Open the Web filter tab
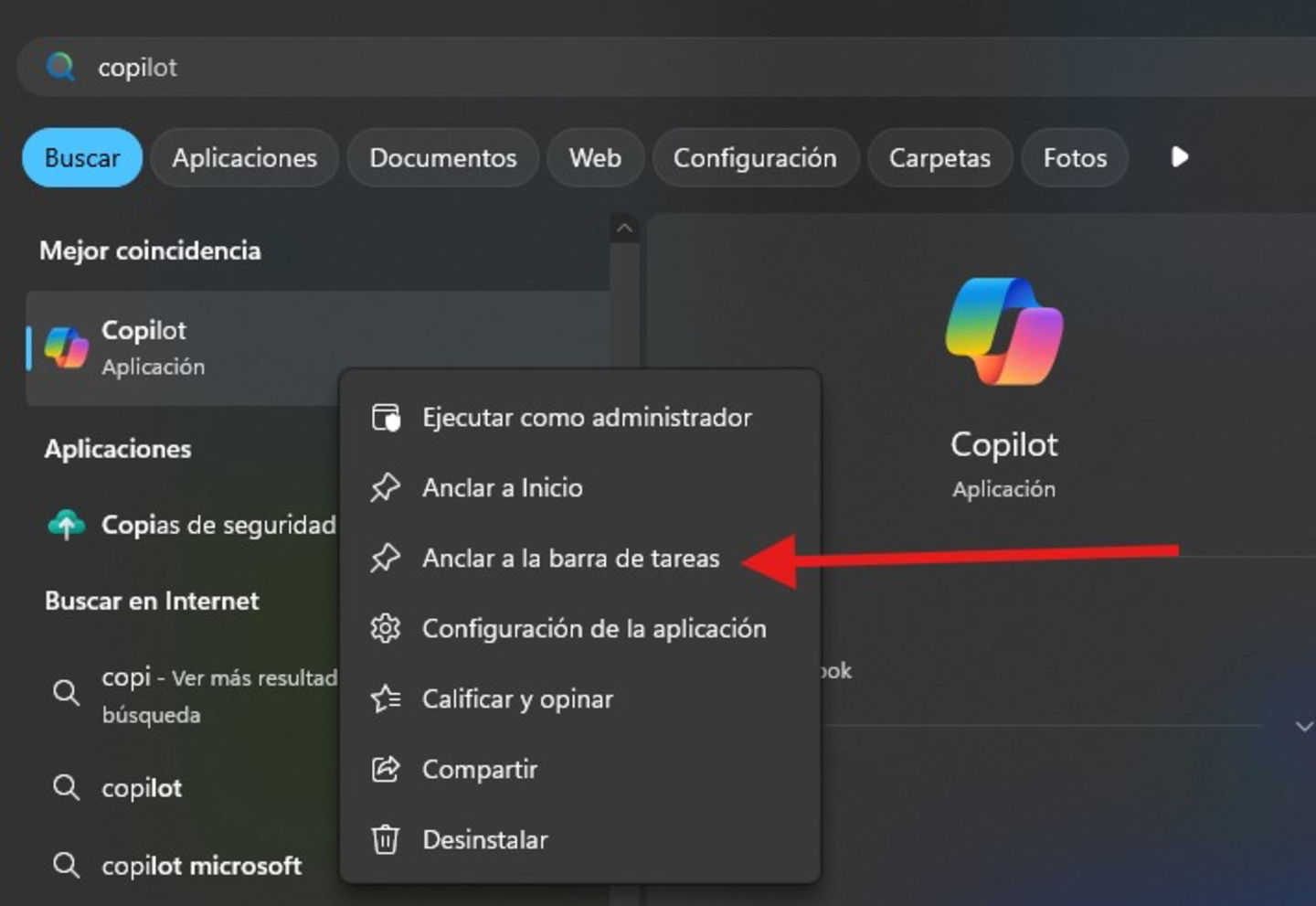 click(x=595, y=157)
